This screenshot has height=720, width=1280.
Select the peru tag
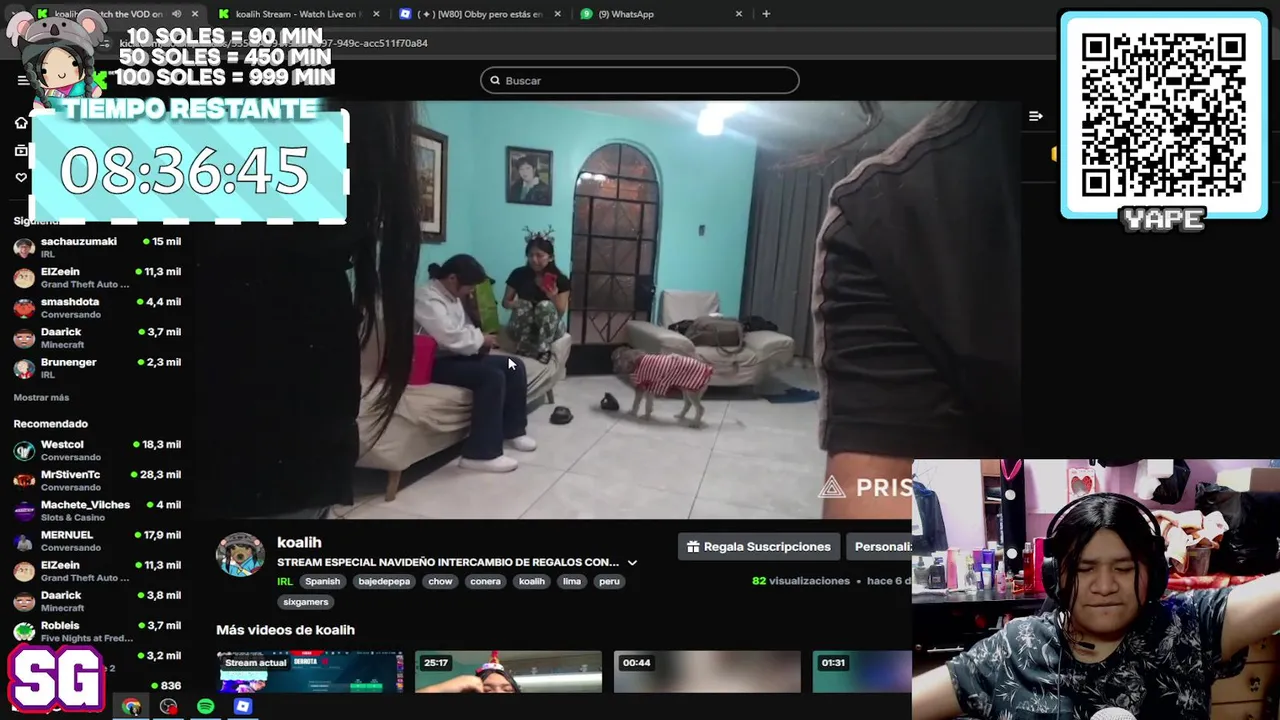coord(609,581)
